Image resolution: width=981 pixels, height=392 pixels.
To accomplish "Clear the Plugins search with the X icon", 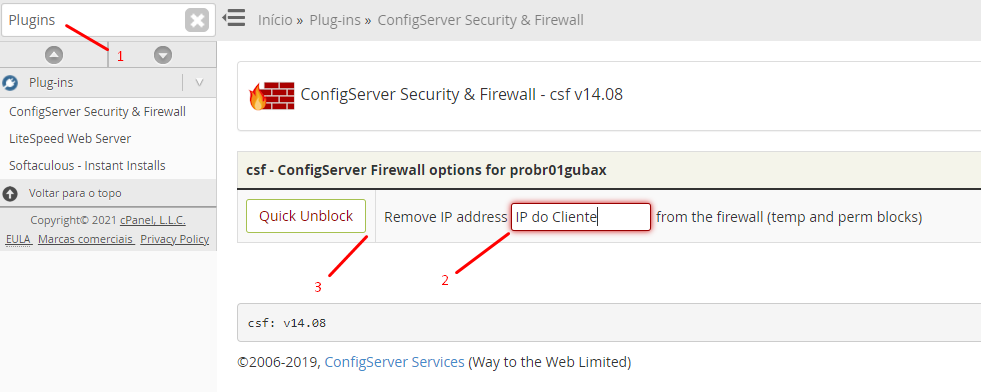I will click(196, 21).
